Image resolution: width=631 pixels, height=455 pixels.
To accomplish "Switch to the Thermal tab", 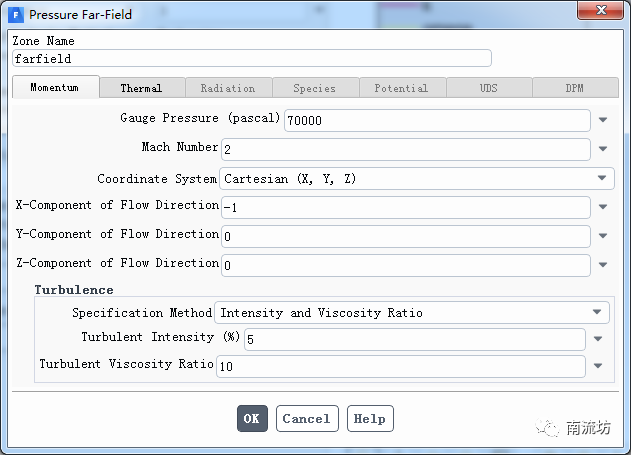I will tap(141, 88).
